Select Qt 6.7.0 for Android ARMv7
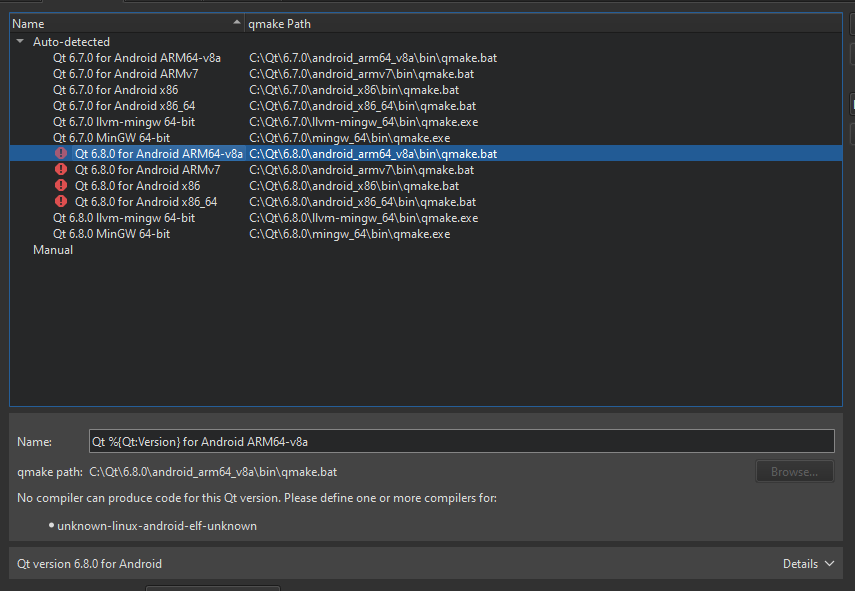Viewport: 855px width, 591px height. point(125,74)
